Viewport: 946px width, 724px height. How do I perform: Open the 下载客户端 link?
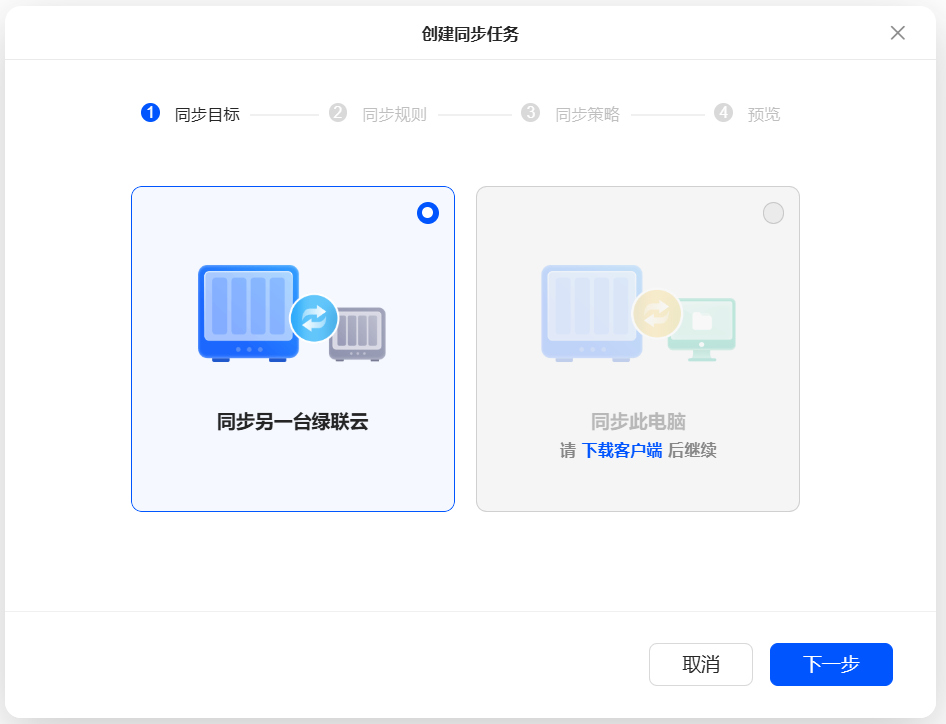pyautogui.click(x=622, y=450)
